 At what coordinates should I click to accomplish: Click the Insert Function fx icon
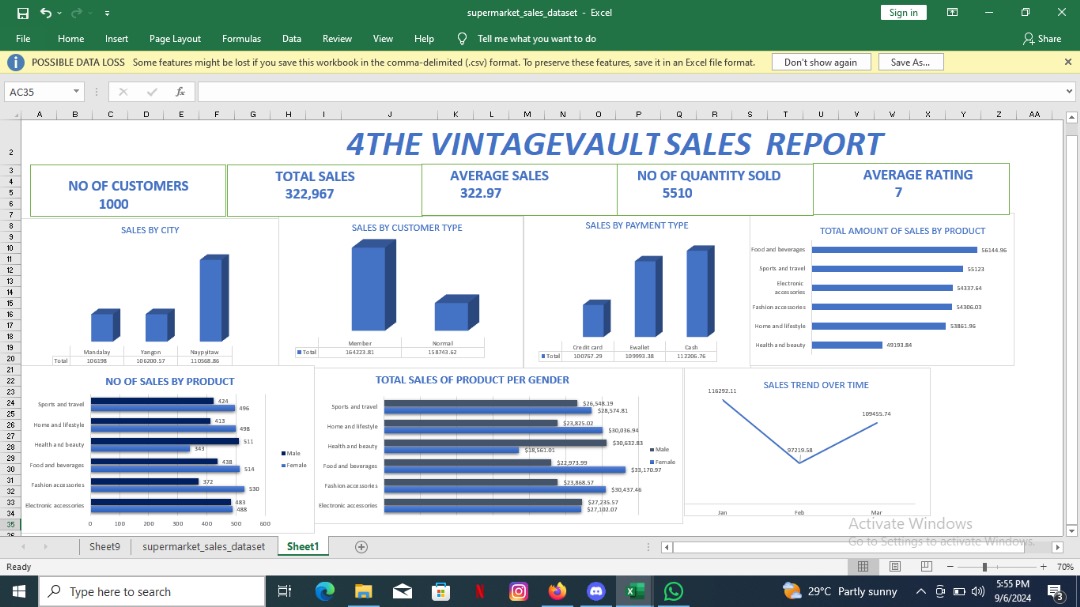180,92
